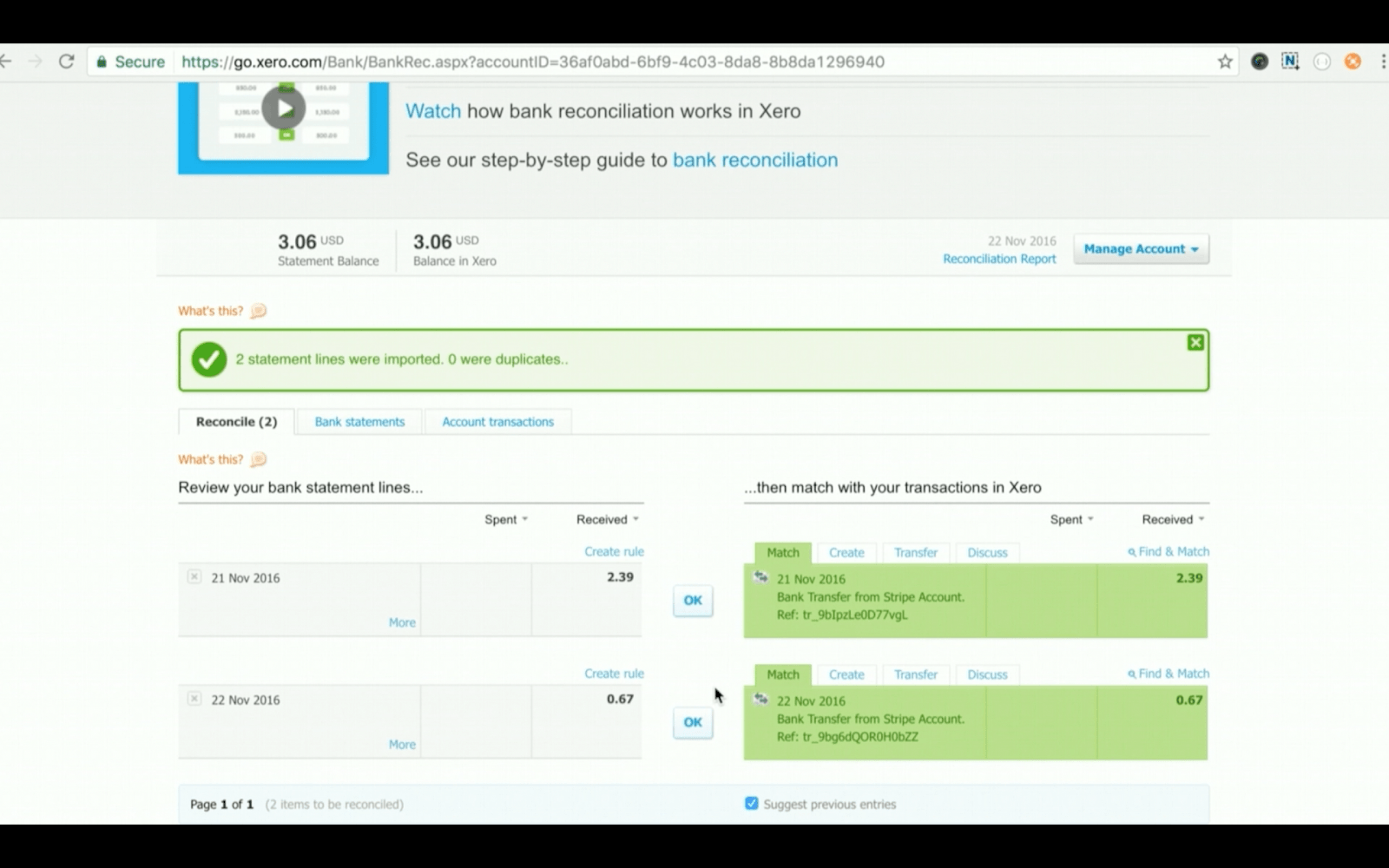This screenshot has height=868, width=1389.
Task: Remove the 22 Nov 2016 statement line
Action: 194,699
